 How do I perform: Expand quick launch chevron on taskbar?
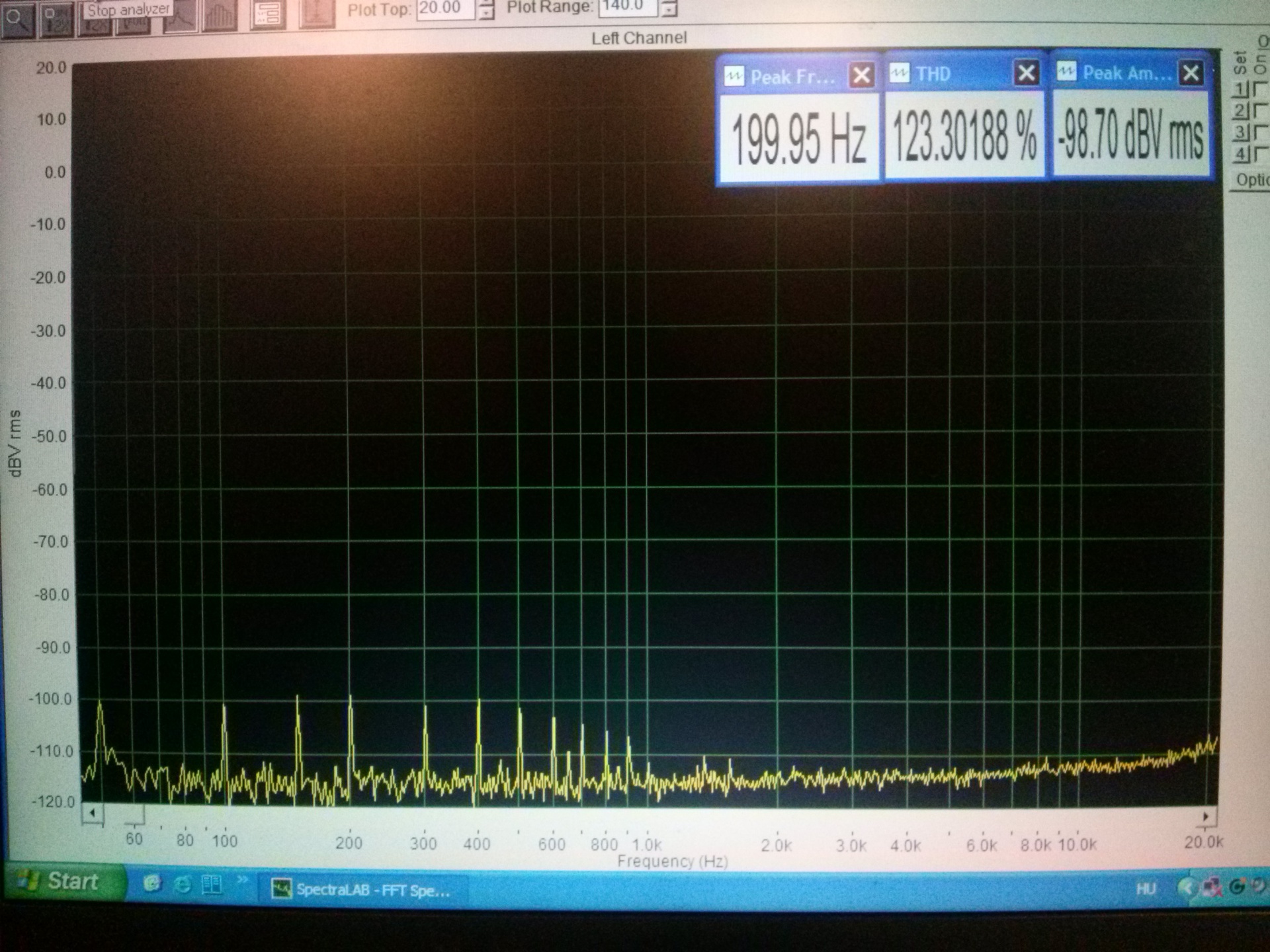(x=242, y=879)
